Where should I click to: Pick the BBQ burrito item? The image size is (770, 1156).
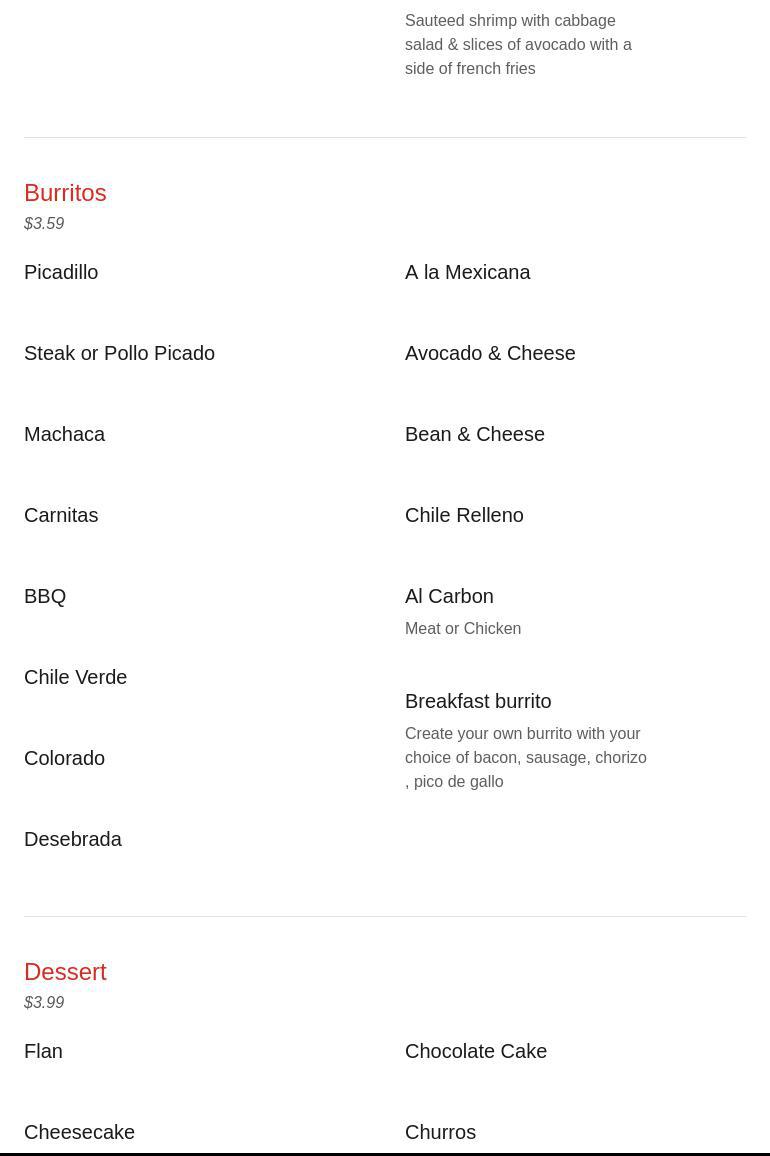45,596
